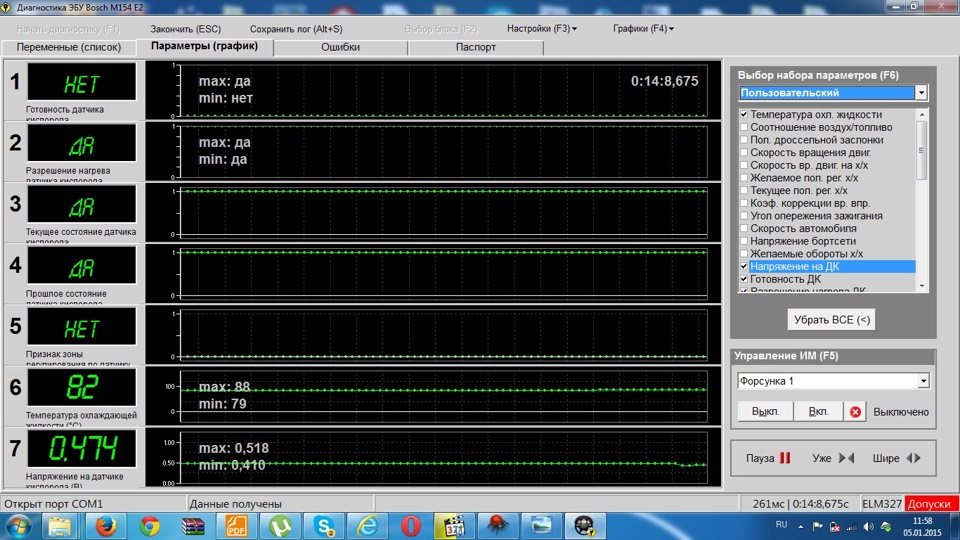Check the Напряжение бортсети parameter
Screen dimensions: 960x540
coord(744,241)
